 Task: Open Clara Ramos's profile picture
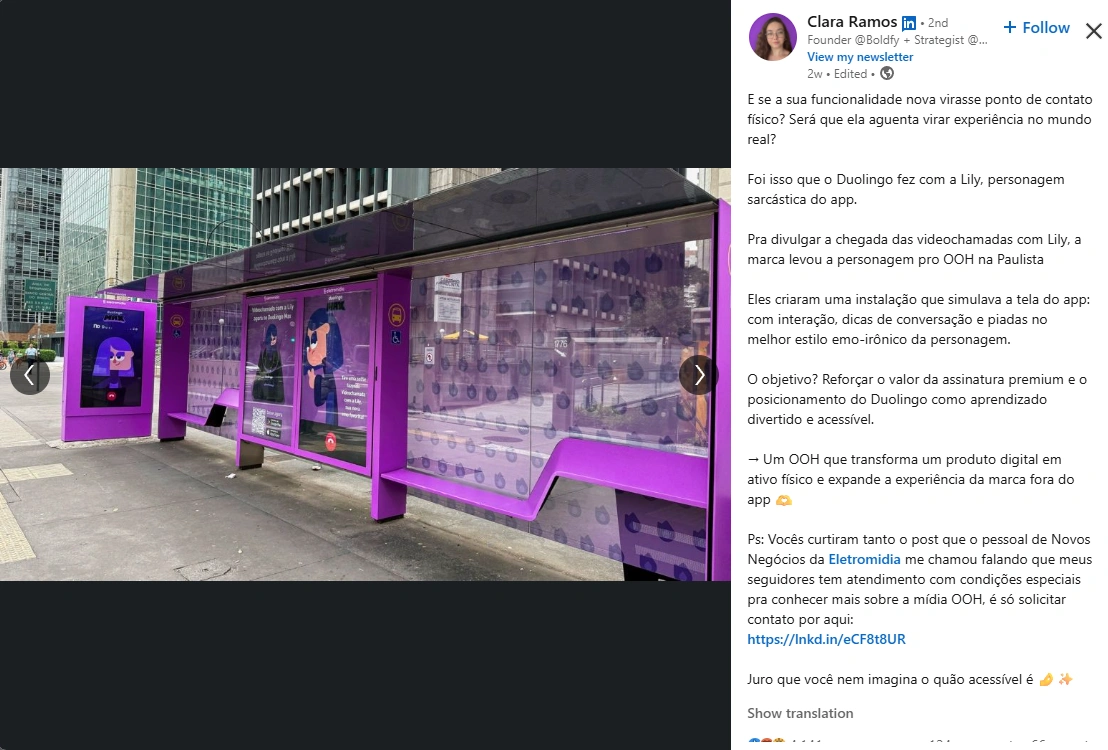[773, 37]
